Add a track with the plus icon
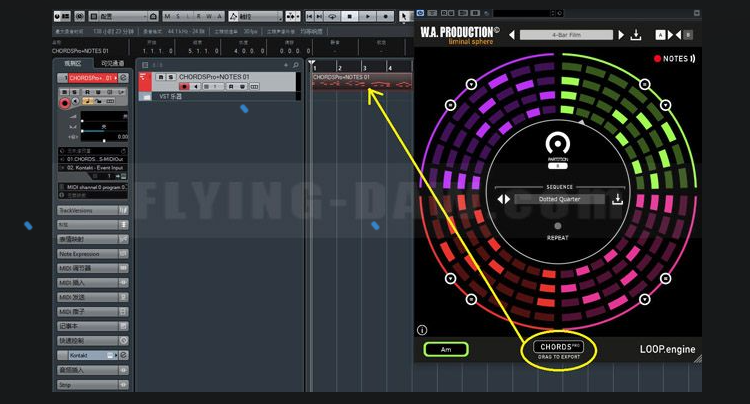Viewport: 750px width, 404px height. pyautogui.click(x=286, y=65)
